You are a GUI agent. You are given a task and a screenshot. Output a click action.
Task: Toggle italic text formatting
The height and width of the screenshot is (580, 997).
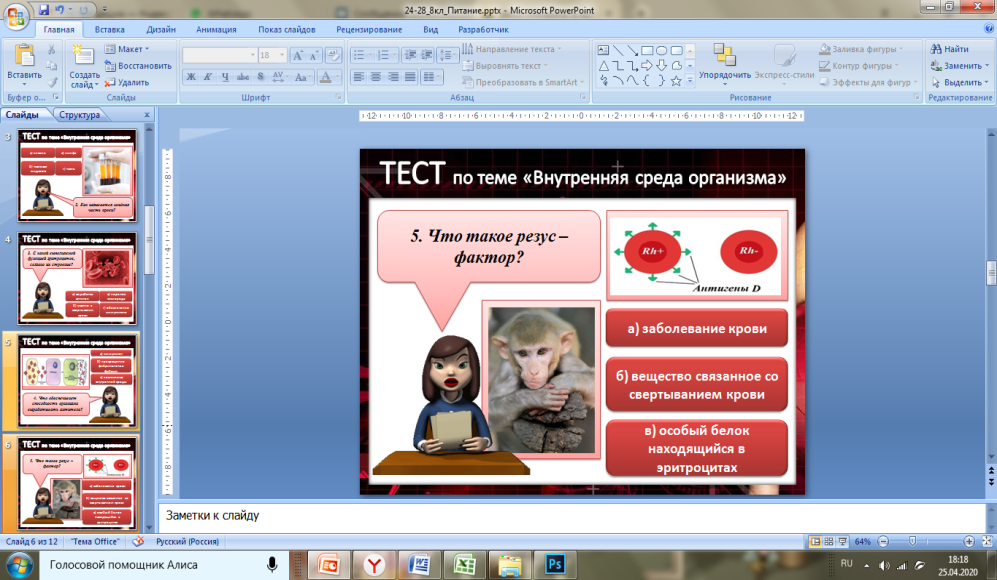pos(208,76)
